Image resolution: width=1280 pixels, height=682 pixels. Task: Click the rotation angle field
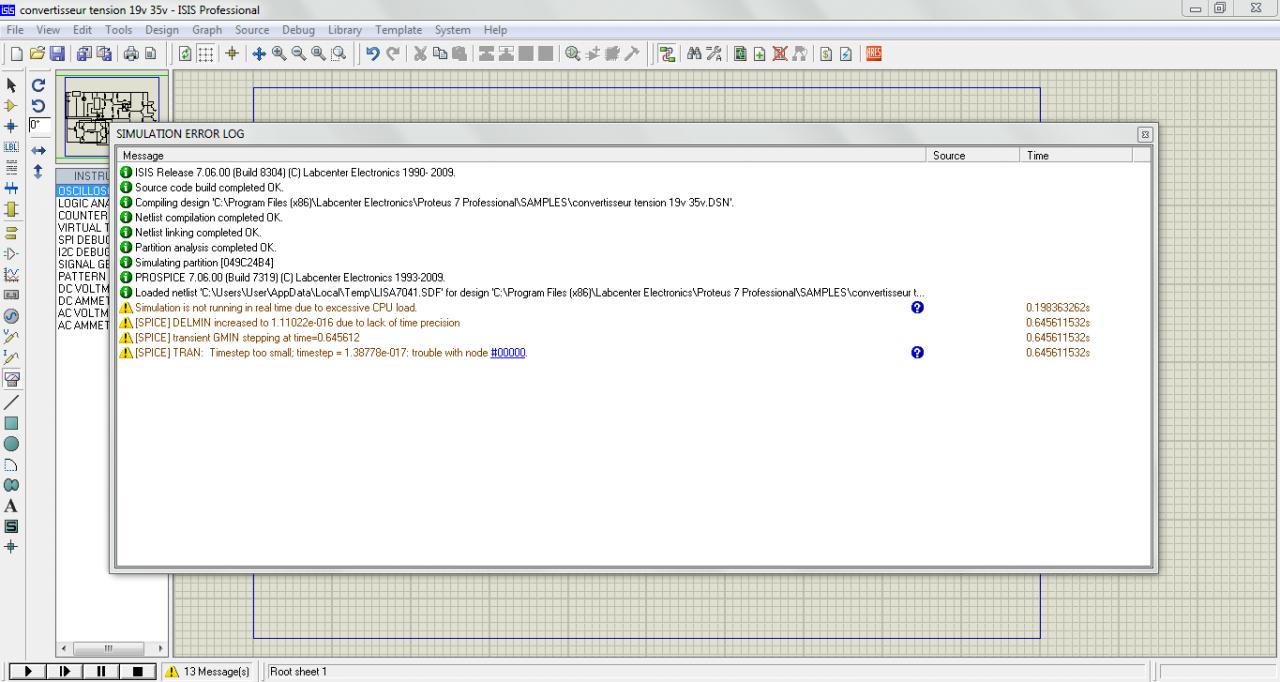[x=39, y=125]
